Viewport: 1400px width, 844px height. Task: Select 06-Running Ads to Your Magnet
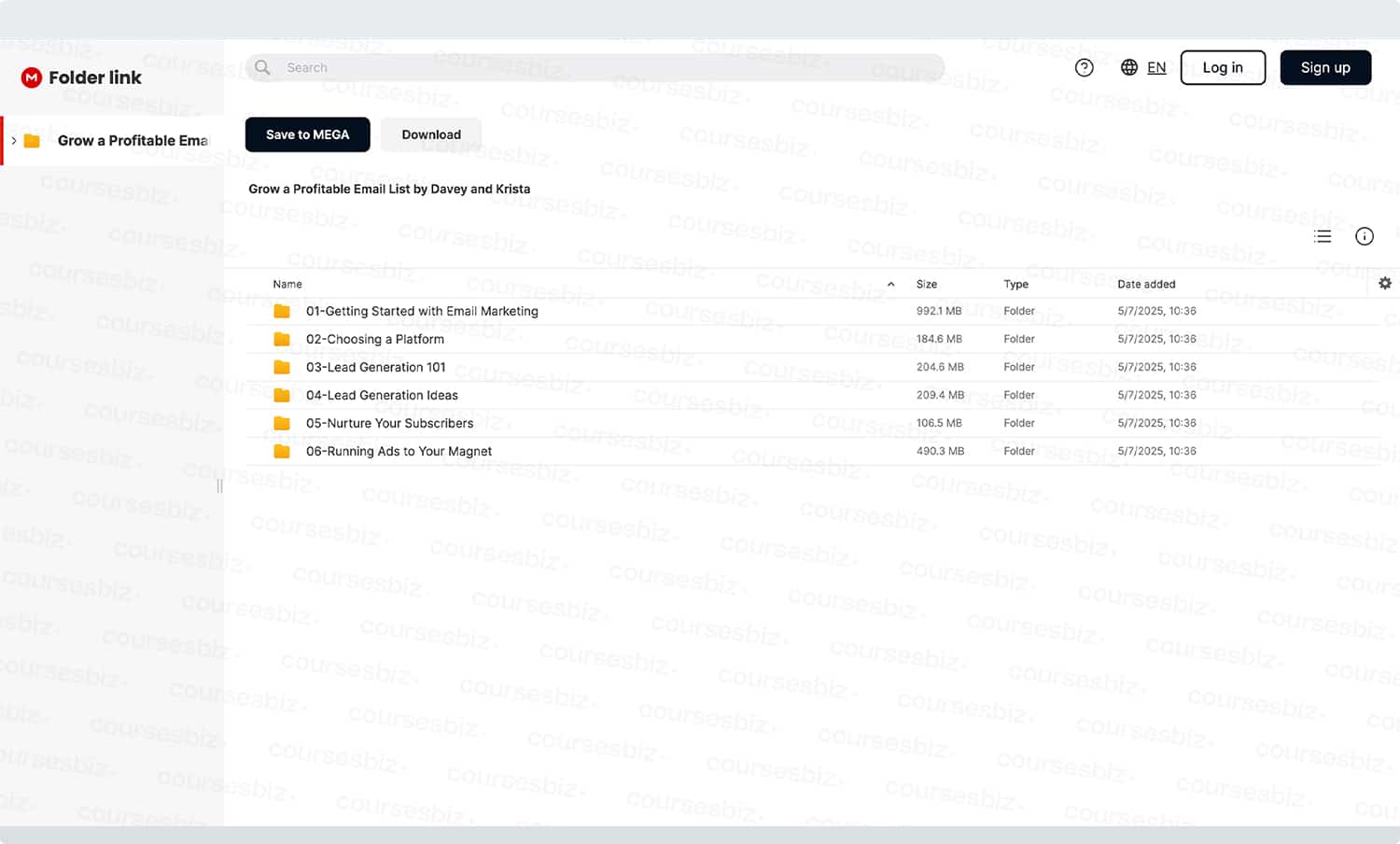[399, 451]
